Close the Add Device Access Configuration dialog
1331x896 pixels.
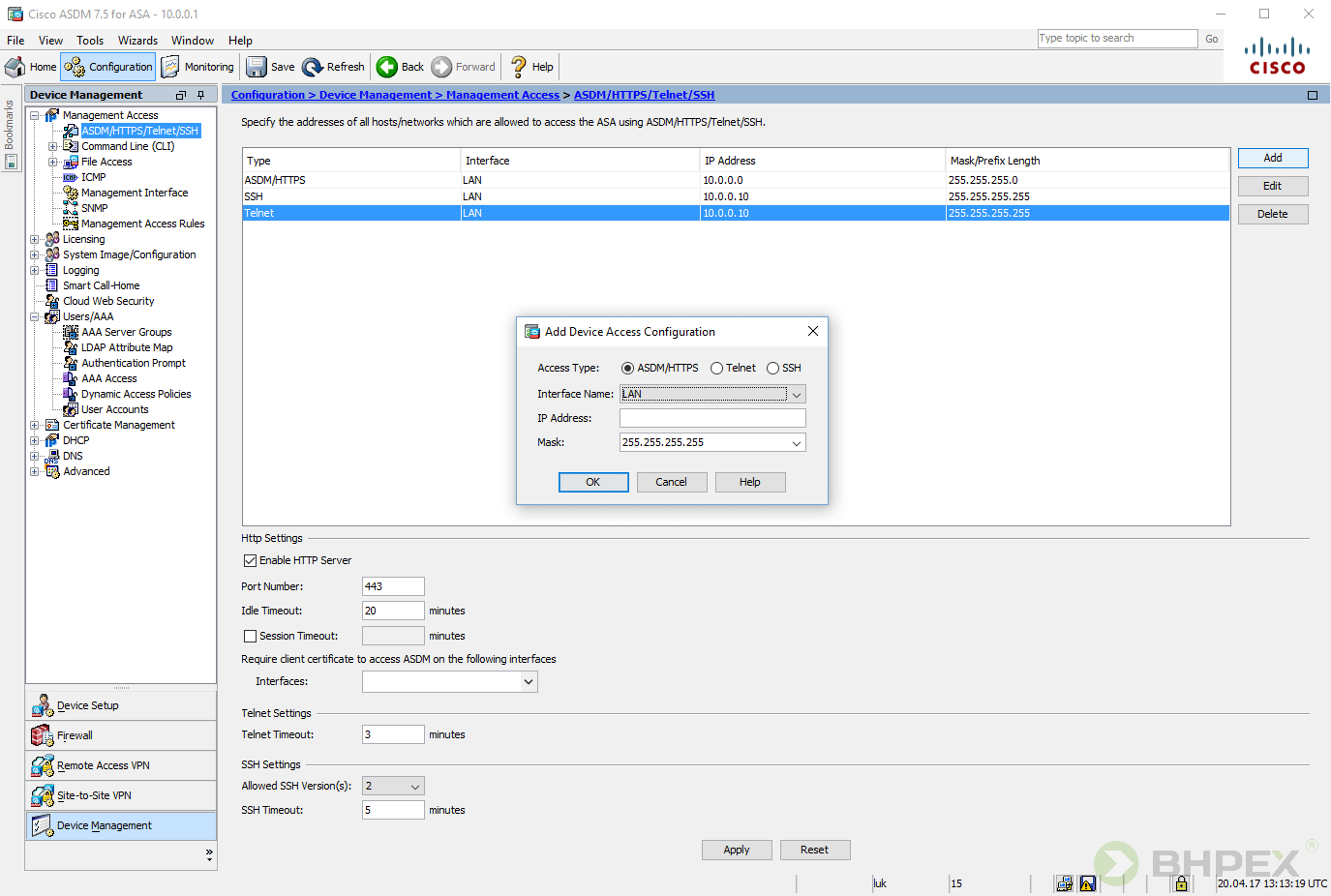pyautogui.click(x=813, y=331)
